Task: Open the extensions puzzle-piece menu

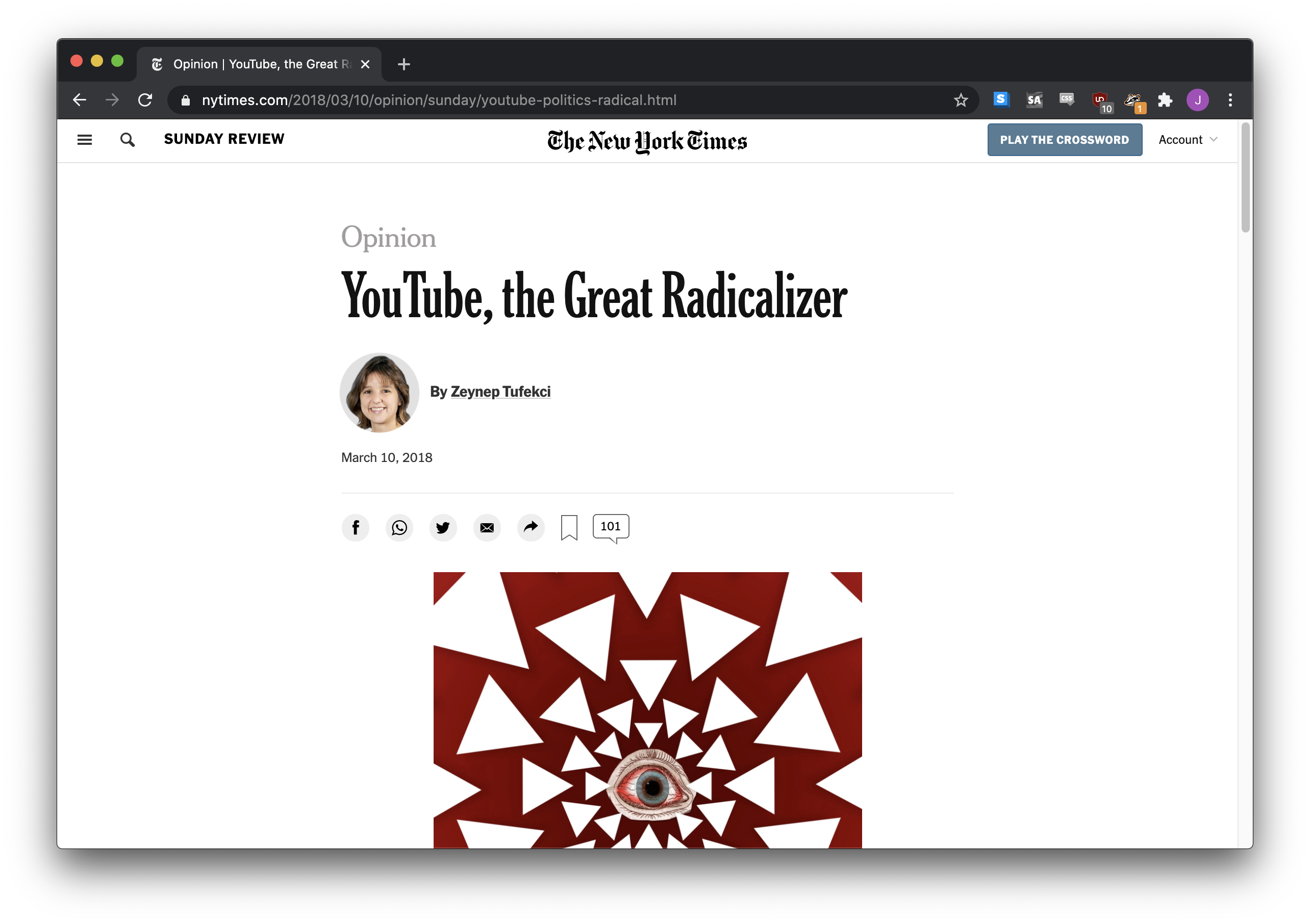Action: click(1165, 100)
